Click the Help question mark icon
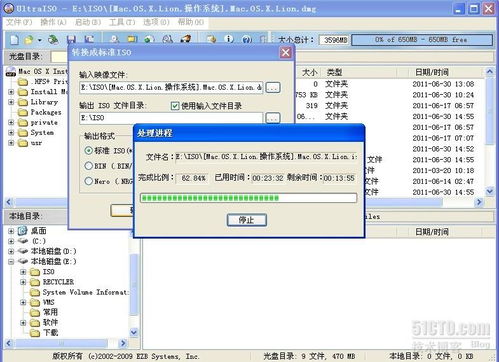Viewport: 499px width, 362px height. point(247,40)
